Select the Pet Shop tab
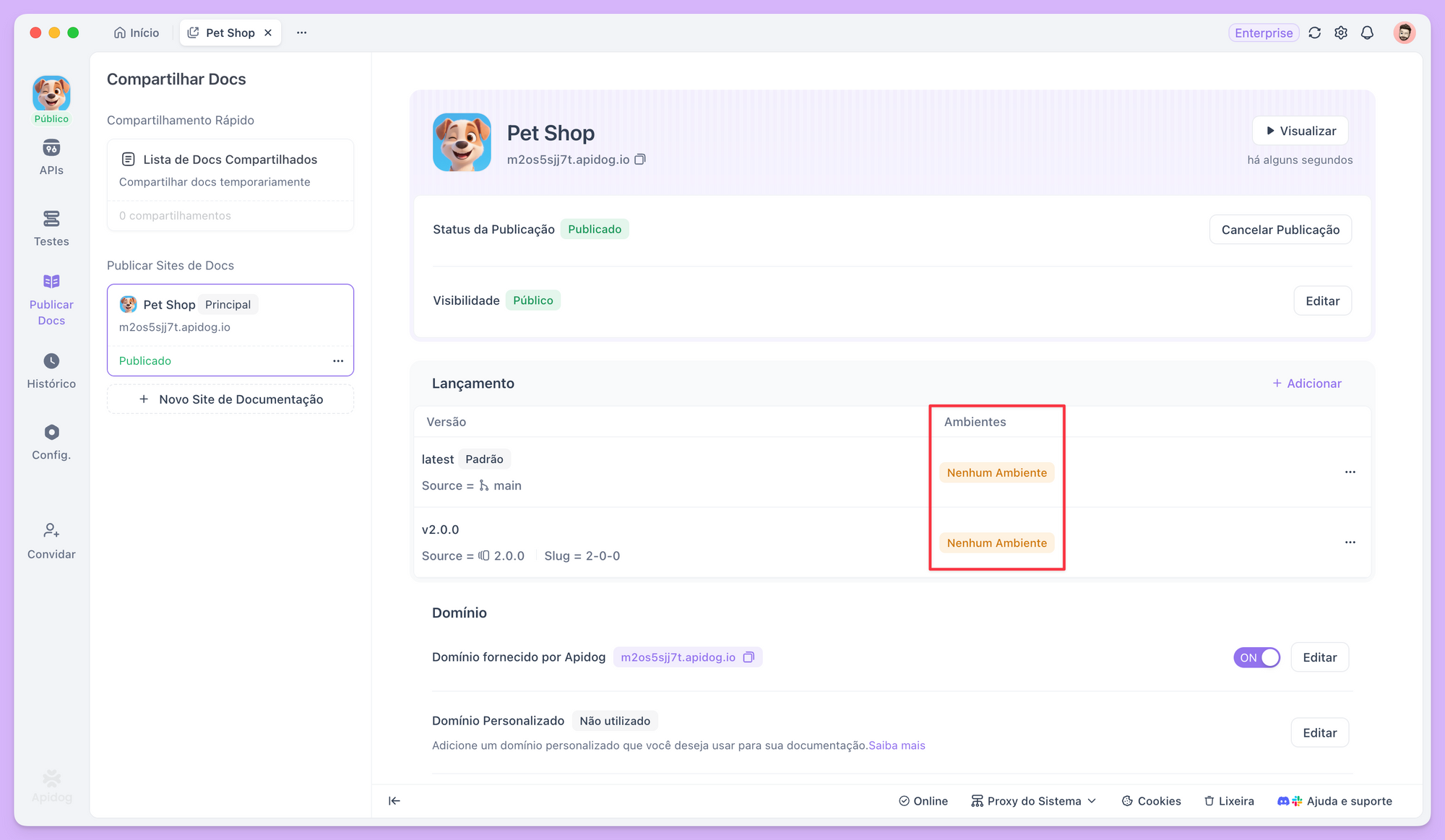Image resolution: width=1445 pixels, height=840 pixels. (x=230, y=33)
